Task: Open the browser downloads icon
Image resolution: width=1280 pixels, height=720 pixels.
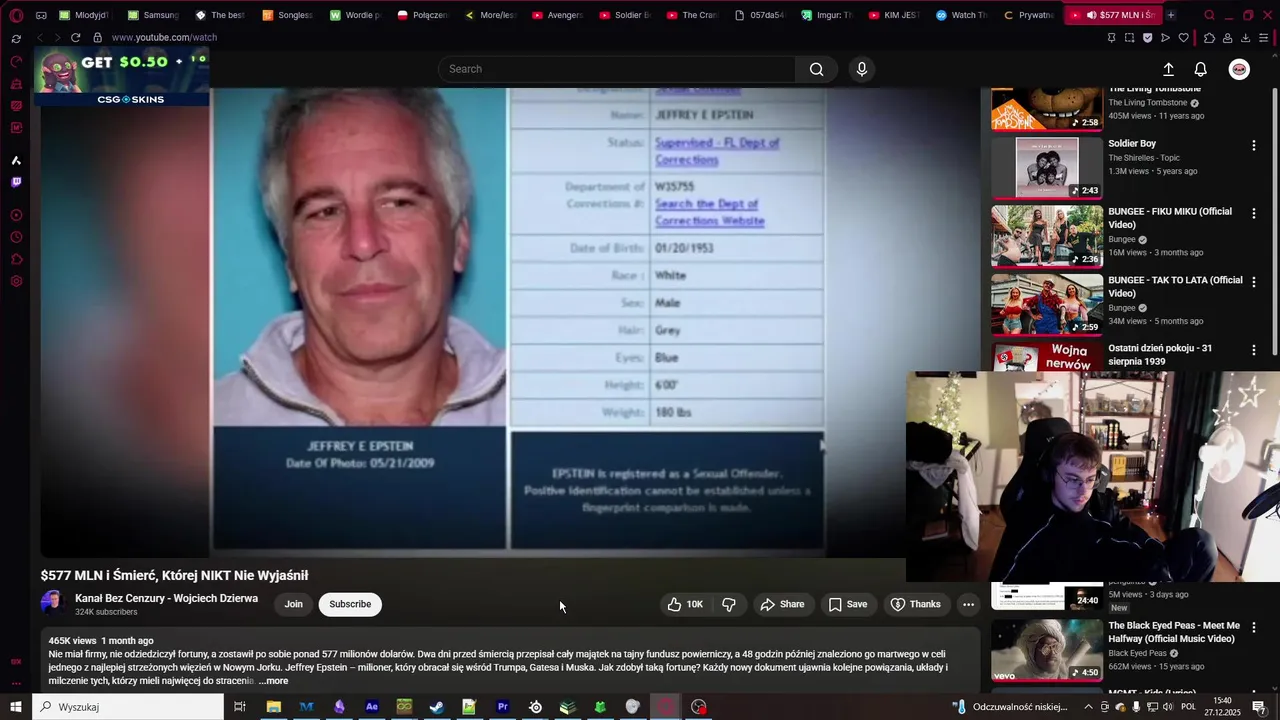Action: tap(1245, 38)
